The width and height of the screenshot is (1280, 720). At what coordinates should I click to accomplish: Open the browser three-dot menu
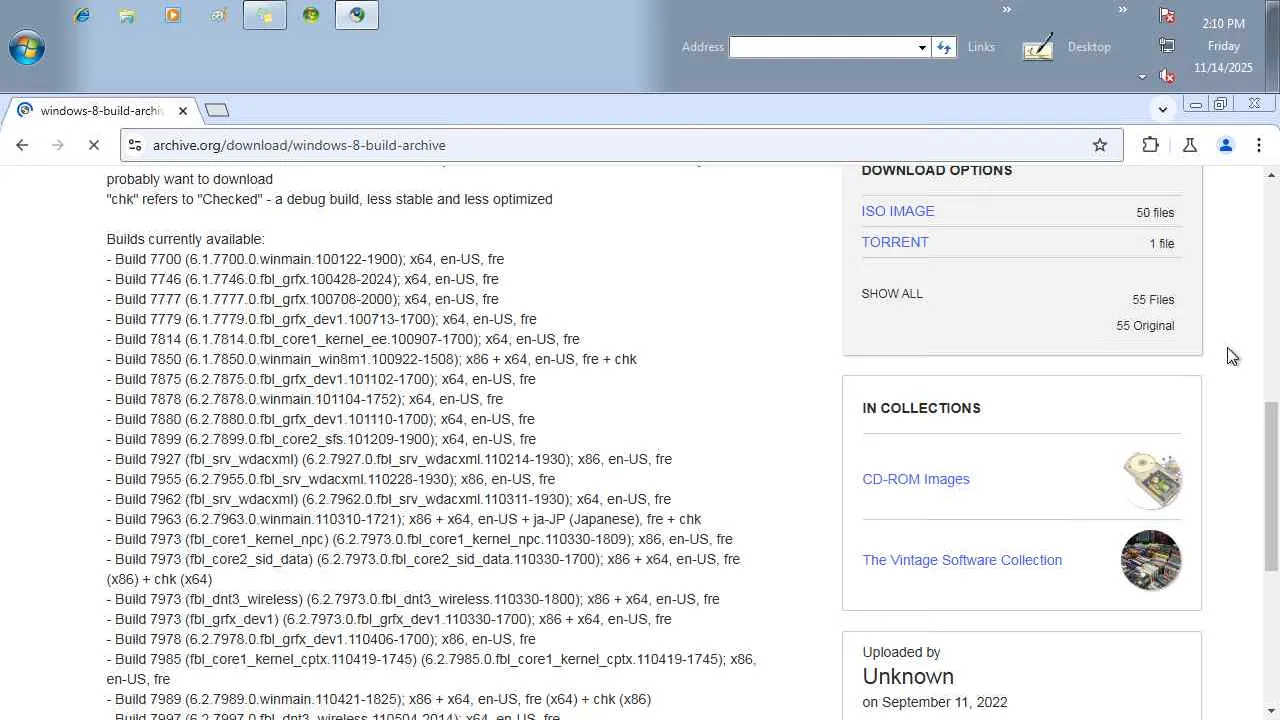(1259, 145)
